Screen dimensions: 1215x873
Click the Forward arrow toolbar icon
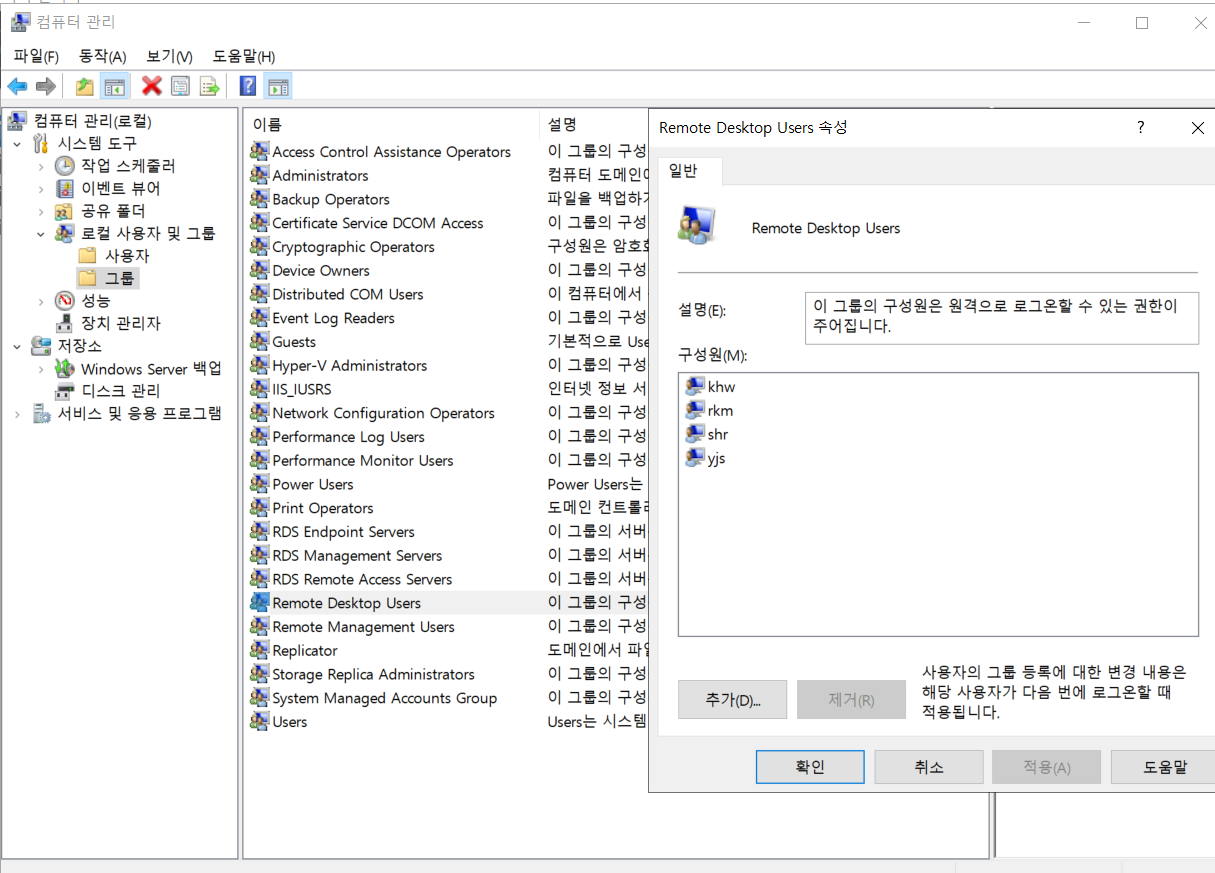click(45, 86)
